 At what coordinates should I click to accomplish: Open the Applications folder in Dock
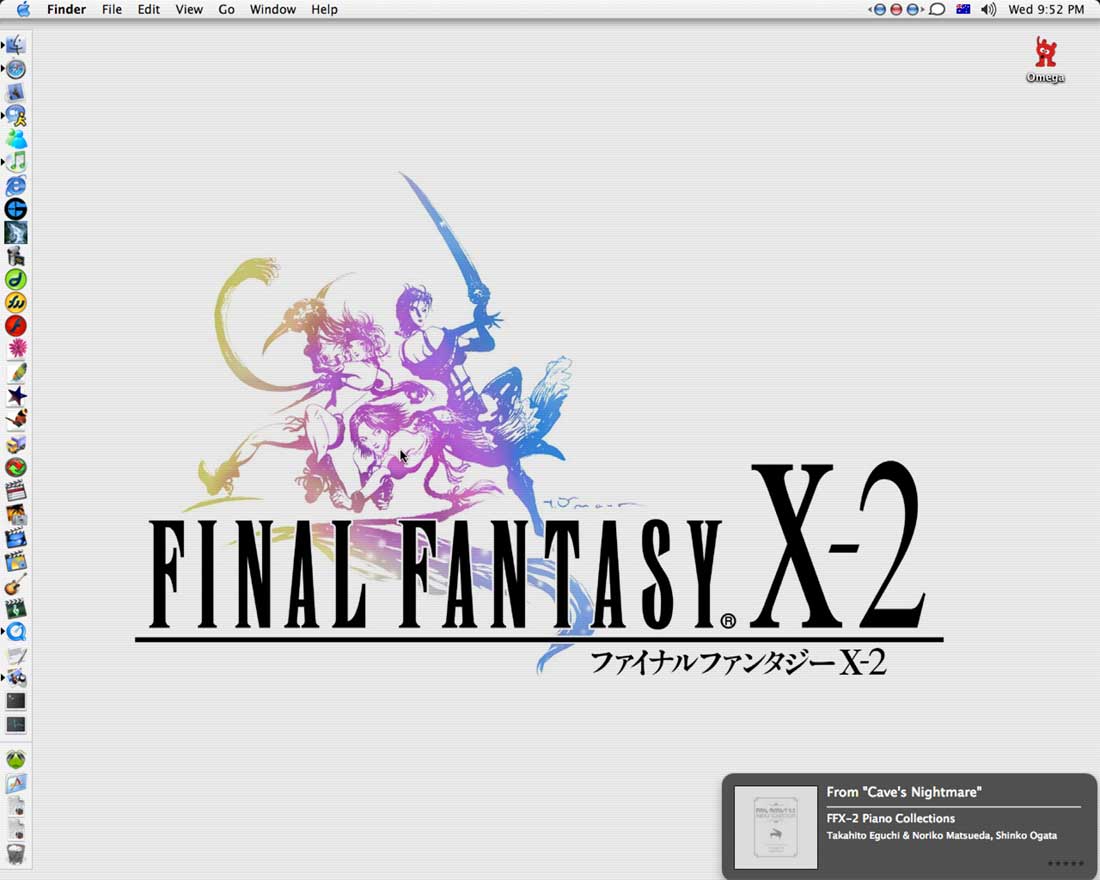[x=15, y=782]
